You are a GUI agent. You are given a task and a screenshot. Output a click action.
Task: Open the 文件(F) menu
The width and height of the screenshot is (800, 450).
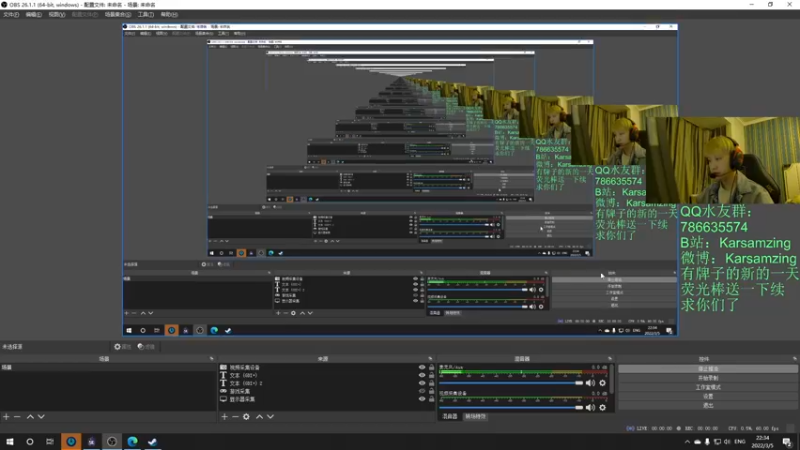(x=11, y=15)
